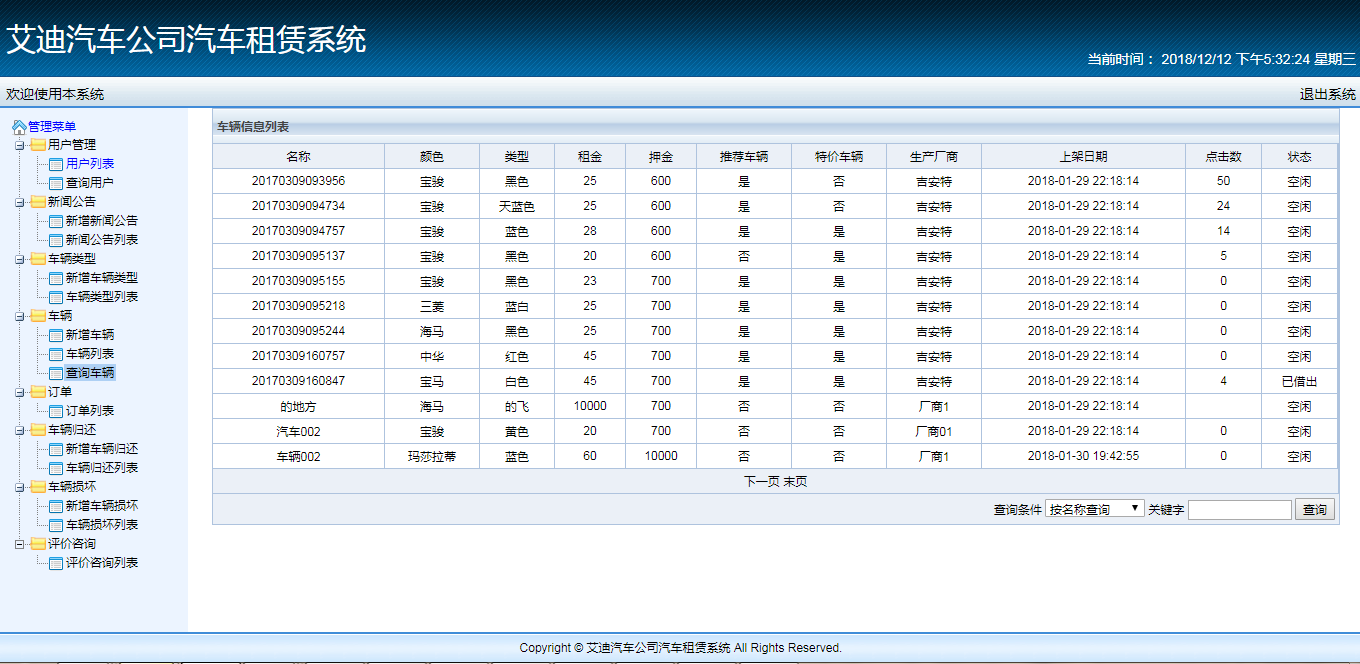Click the 退出系统 logout link

pos(1328,94)
